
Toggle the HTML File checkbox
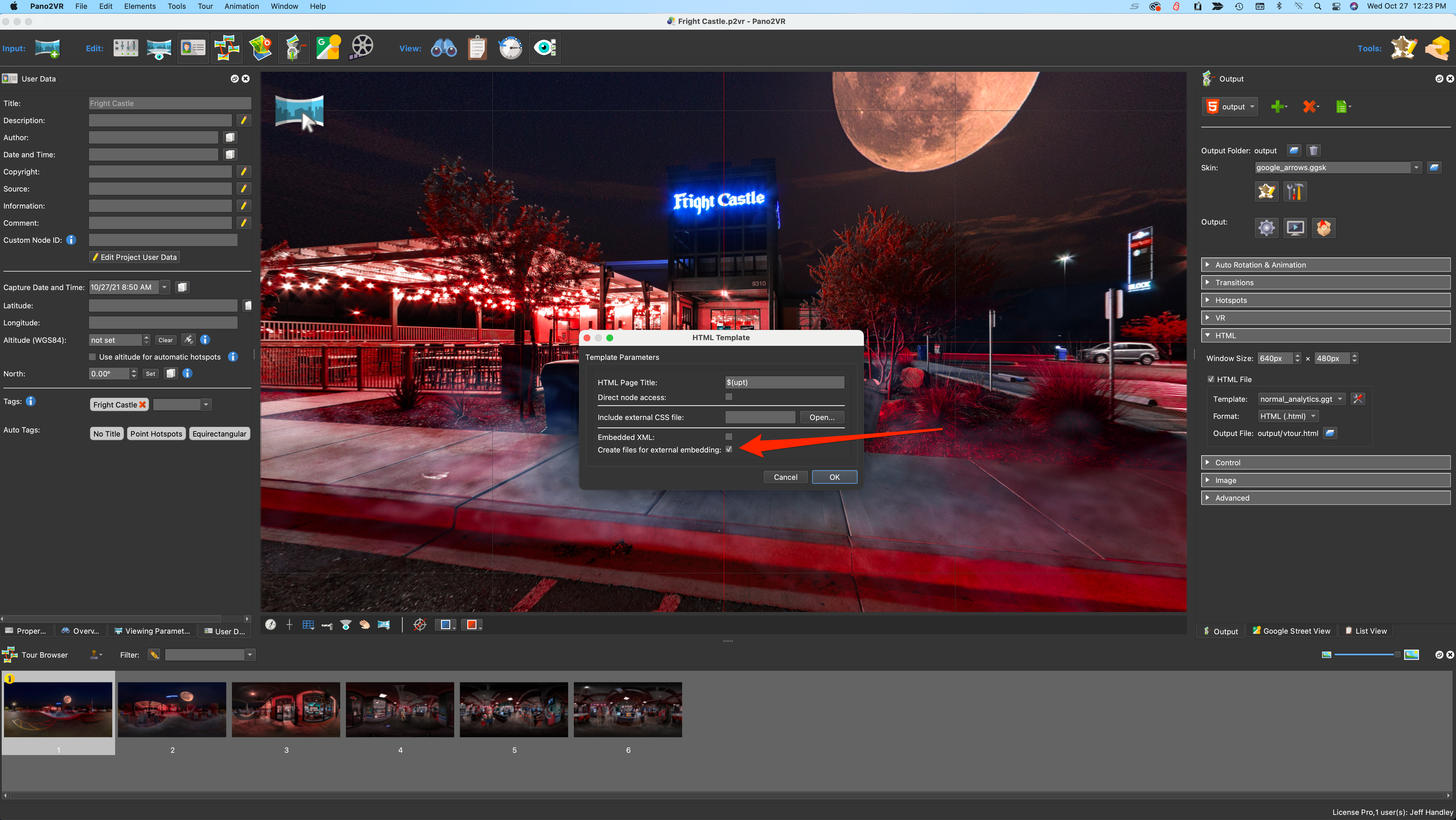tap(1211, 379)
